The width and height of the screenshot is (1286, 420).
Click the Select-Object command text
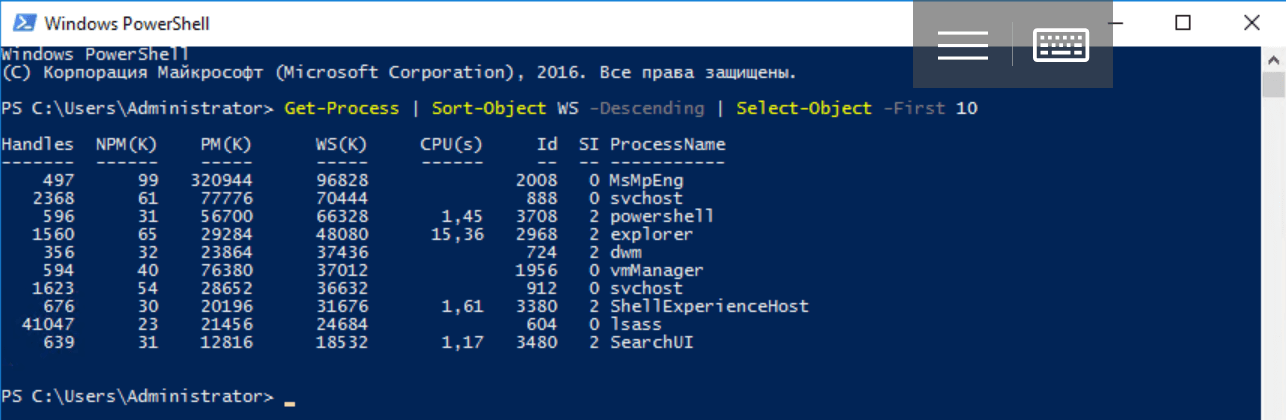click(x=804, y=108)
